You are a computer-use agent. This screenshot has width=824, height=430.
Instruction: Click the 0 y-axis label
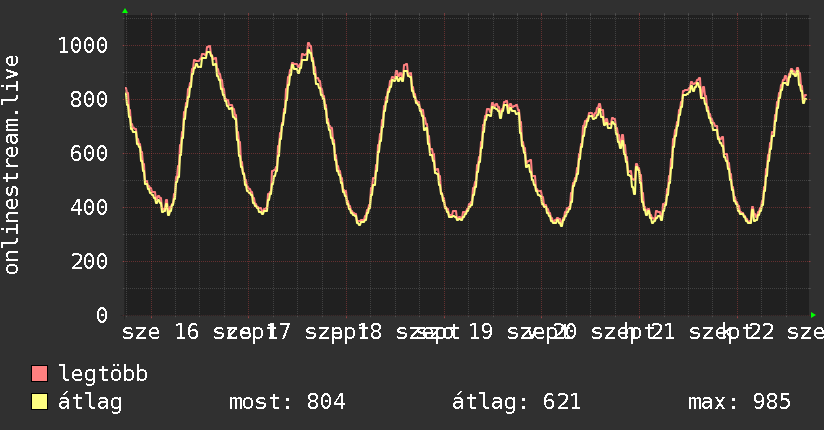tap(102, 315)
